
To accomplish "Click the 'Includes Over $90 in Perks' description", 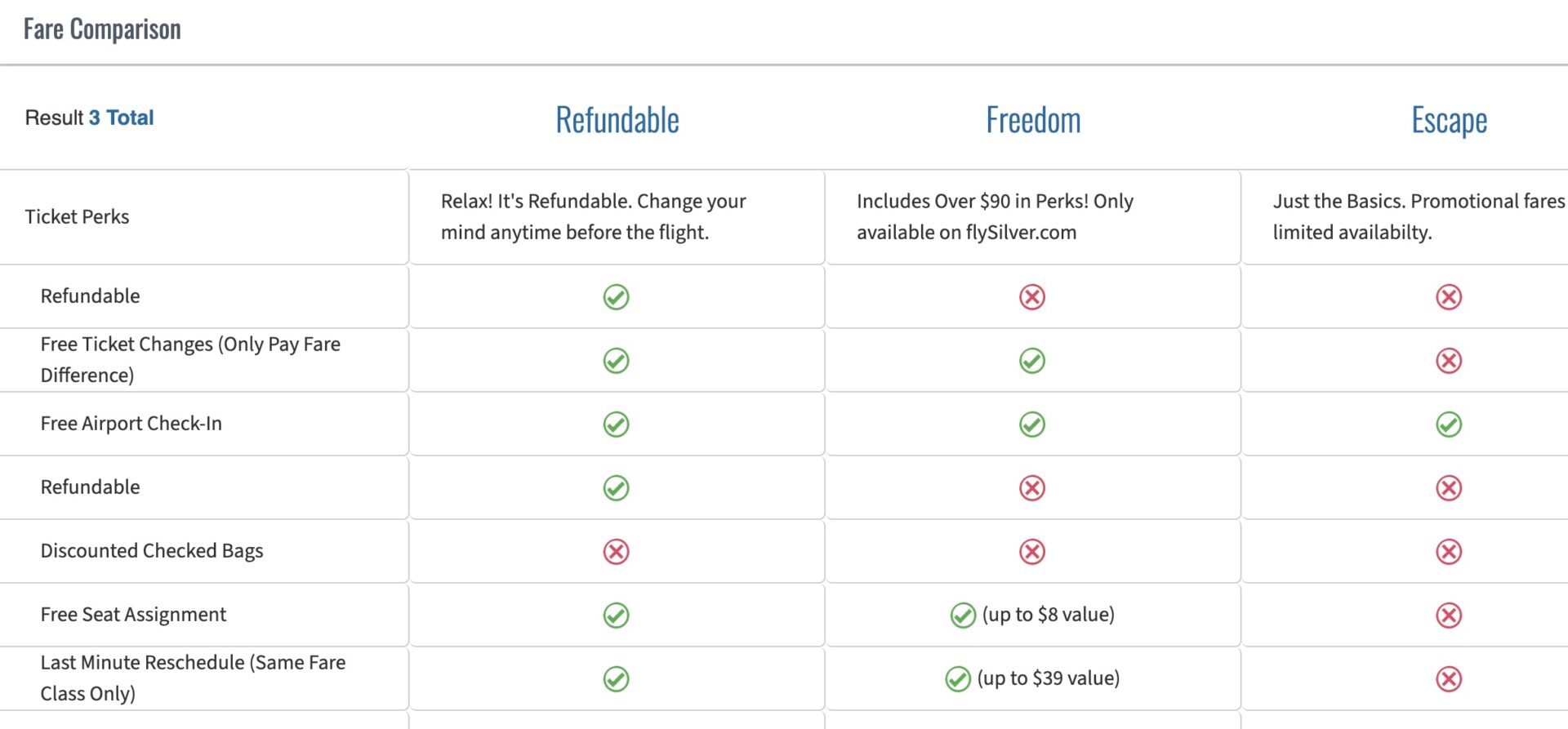I will point(995,216).
